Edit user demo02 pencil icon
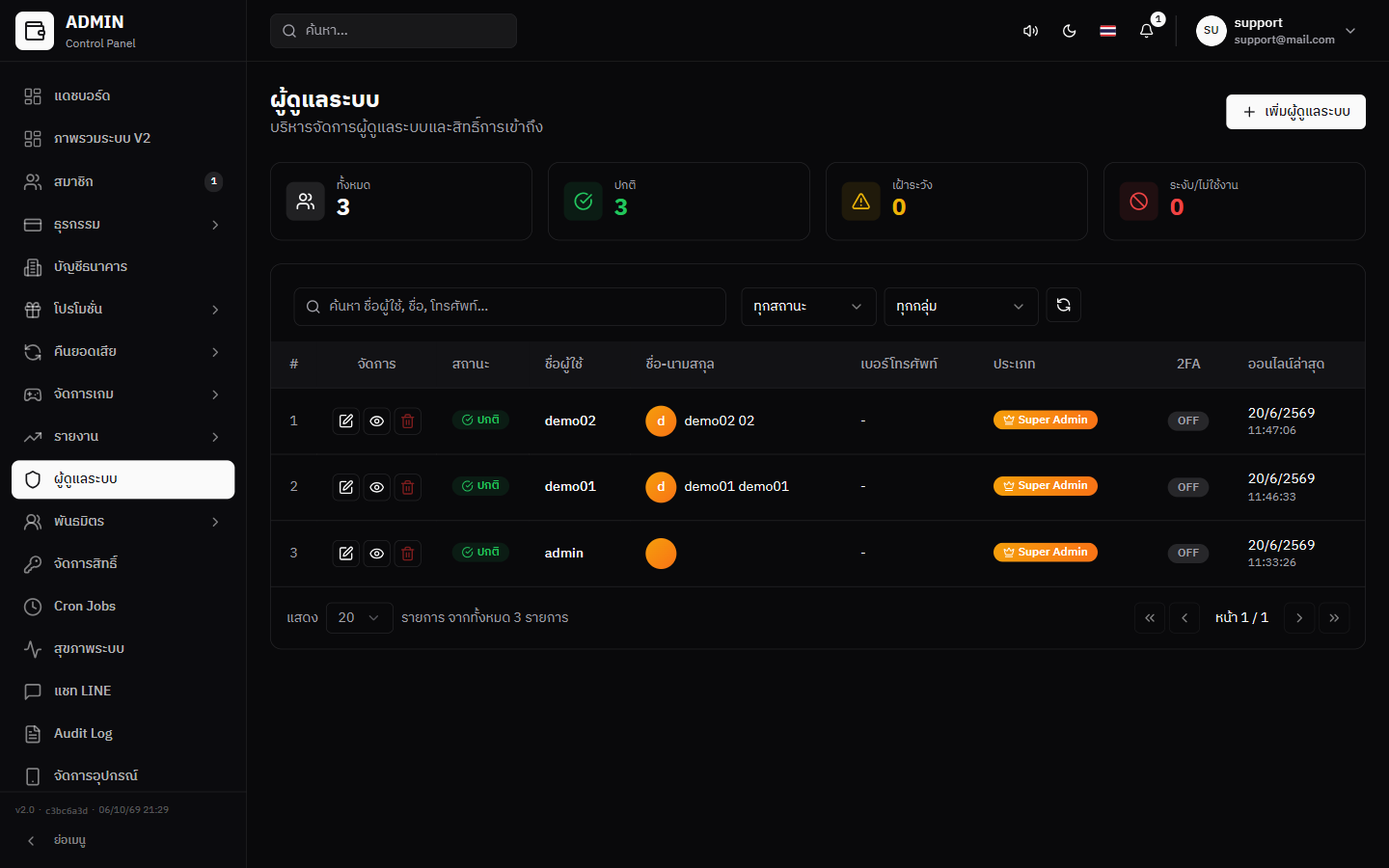The height and width of the screenshot is (868, 1389). (345, 420)
